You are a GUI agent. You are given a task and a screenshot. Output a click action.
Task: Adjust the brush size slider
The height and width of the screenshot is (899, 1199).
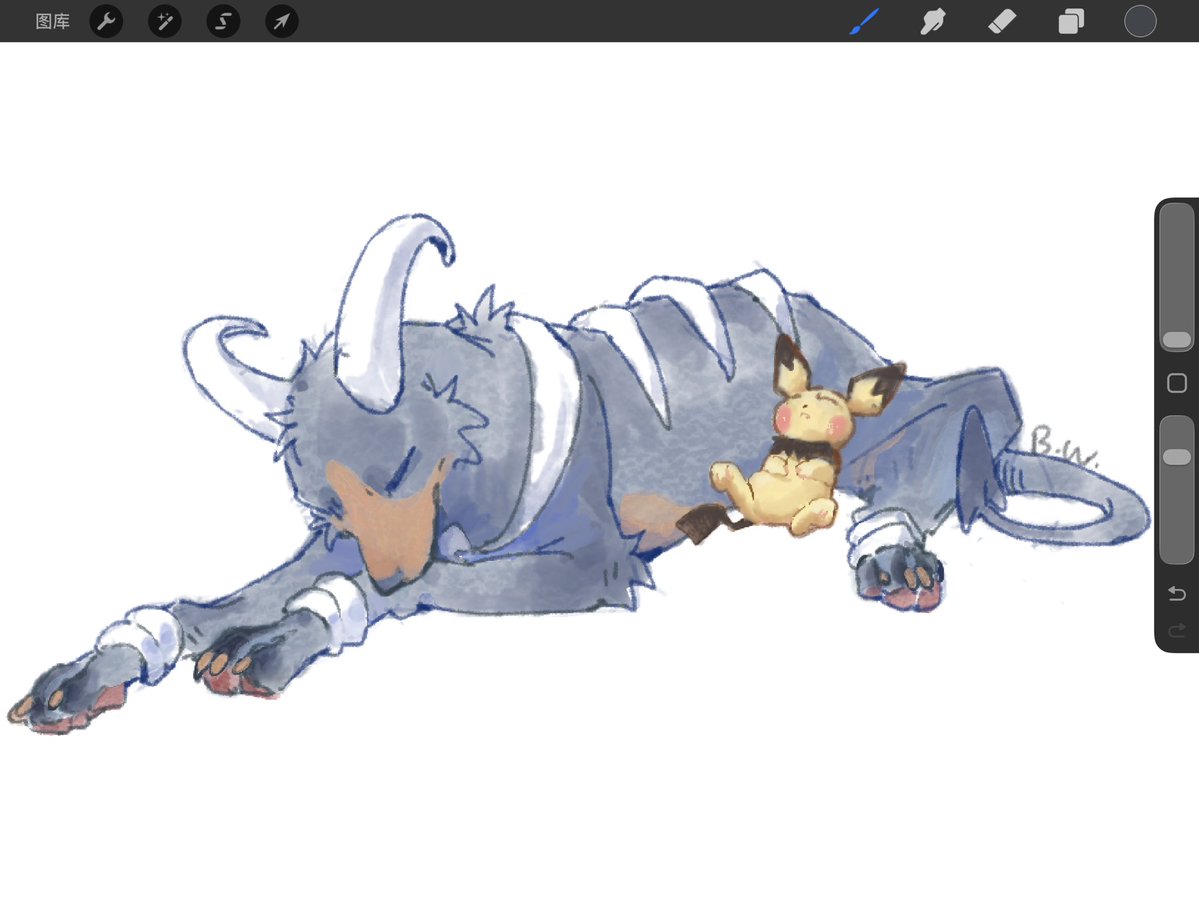(1177, 277)
